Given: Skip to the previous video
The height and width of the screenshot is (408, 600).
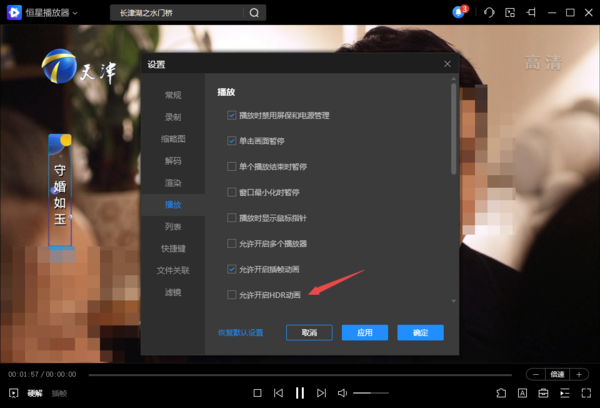Looking at the screenshot, I should [278, 393].
